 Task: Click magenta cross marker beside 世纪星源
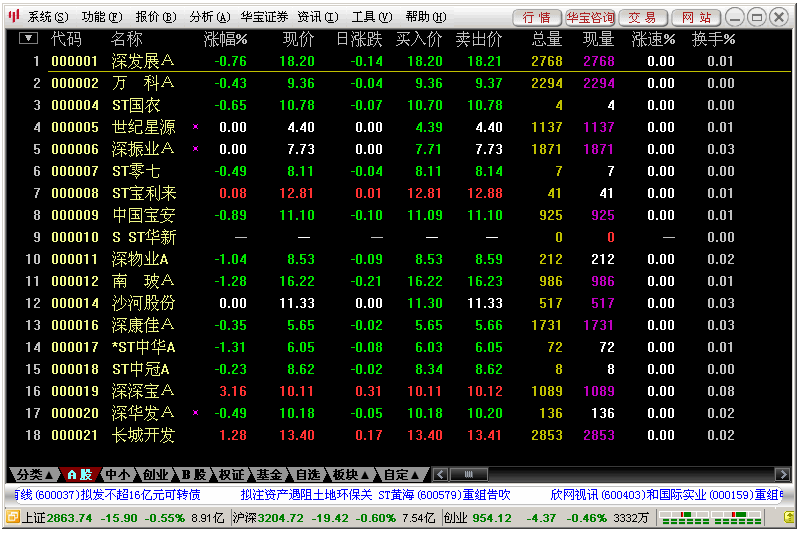point(195,126)
